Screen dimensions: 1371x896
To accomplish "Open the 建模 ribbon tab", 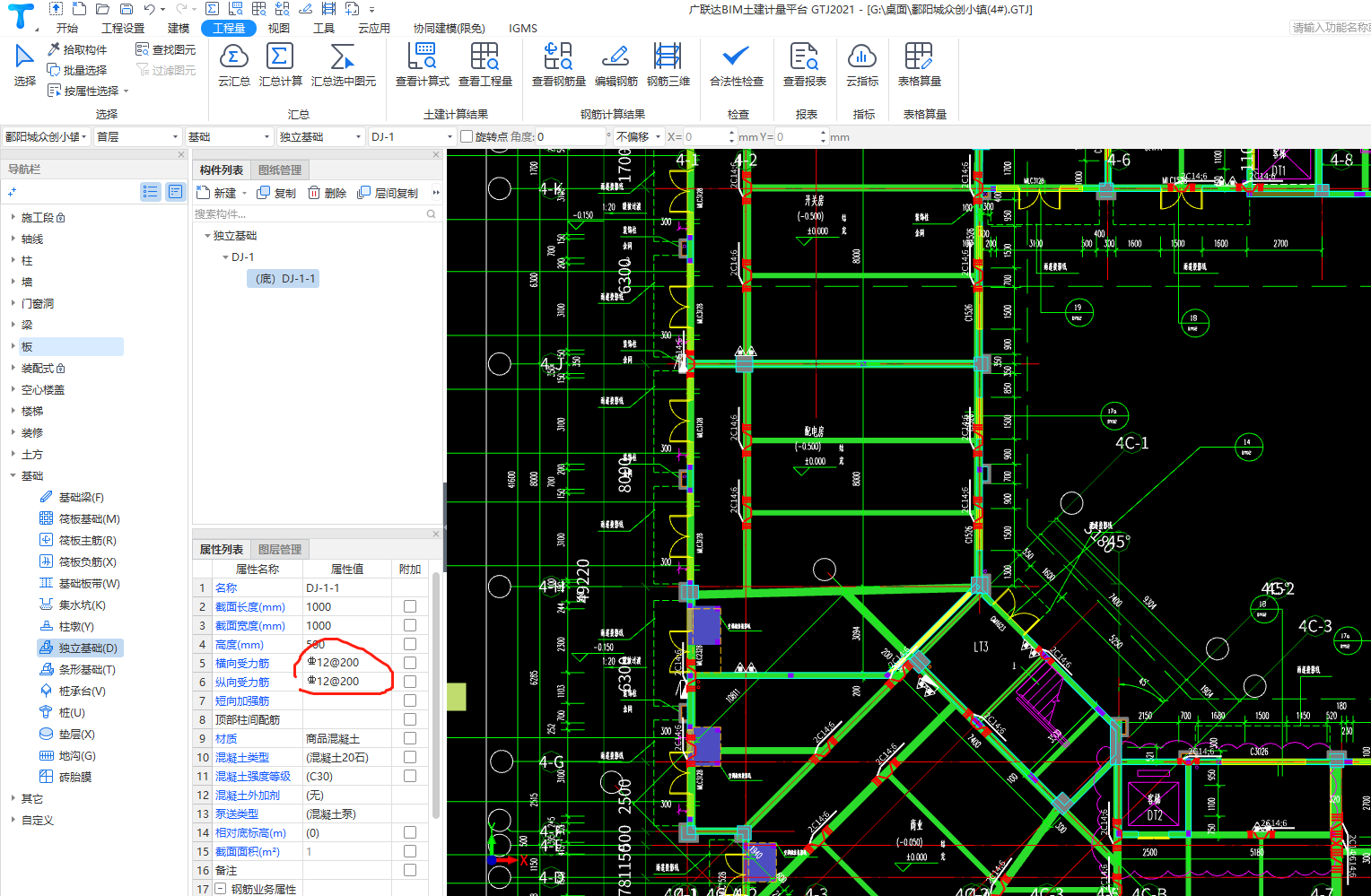I will tap(179, 28).
